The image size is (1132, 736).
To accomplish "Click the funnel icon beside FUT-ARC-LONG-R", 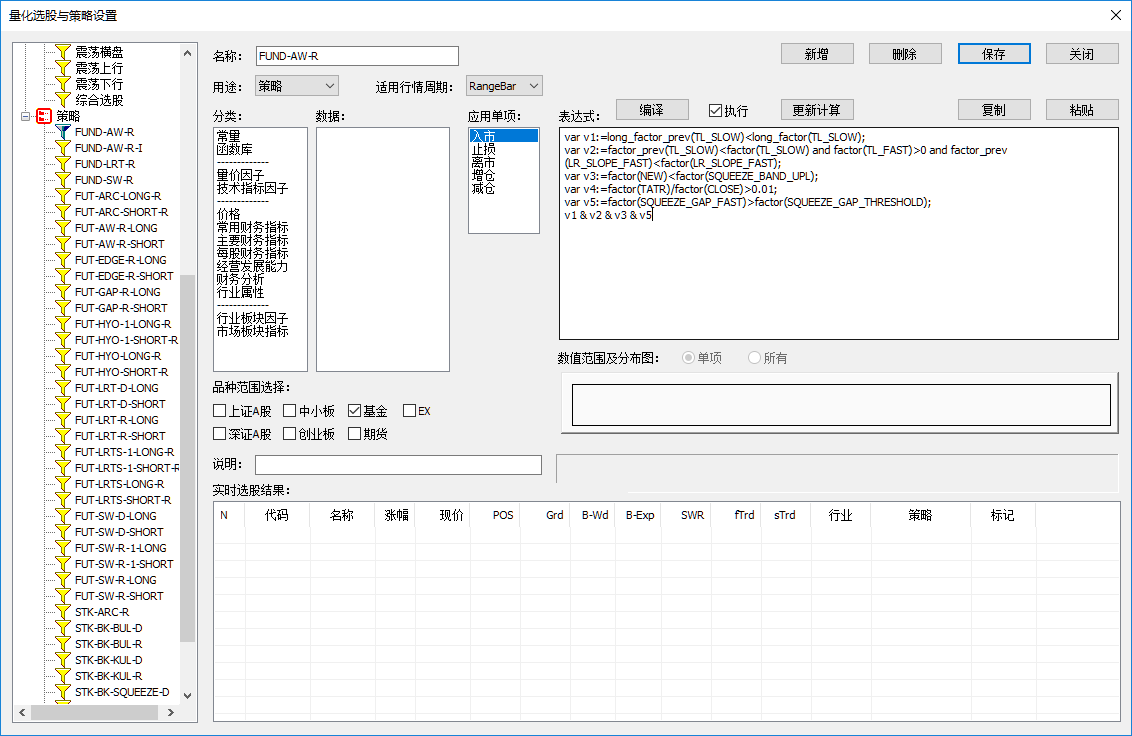I will point(64,196).
